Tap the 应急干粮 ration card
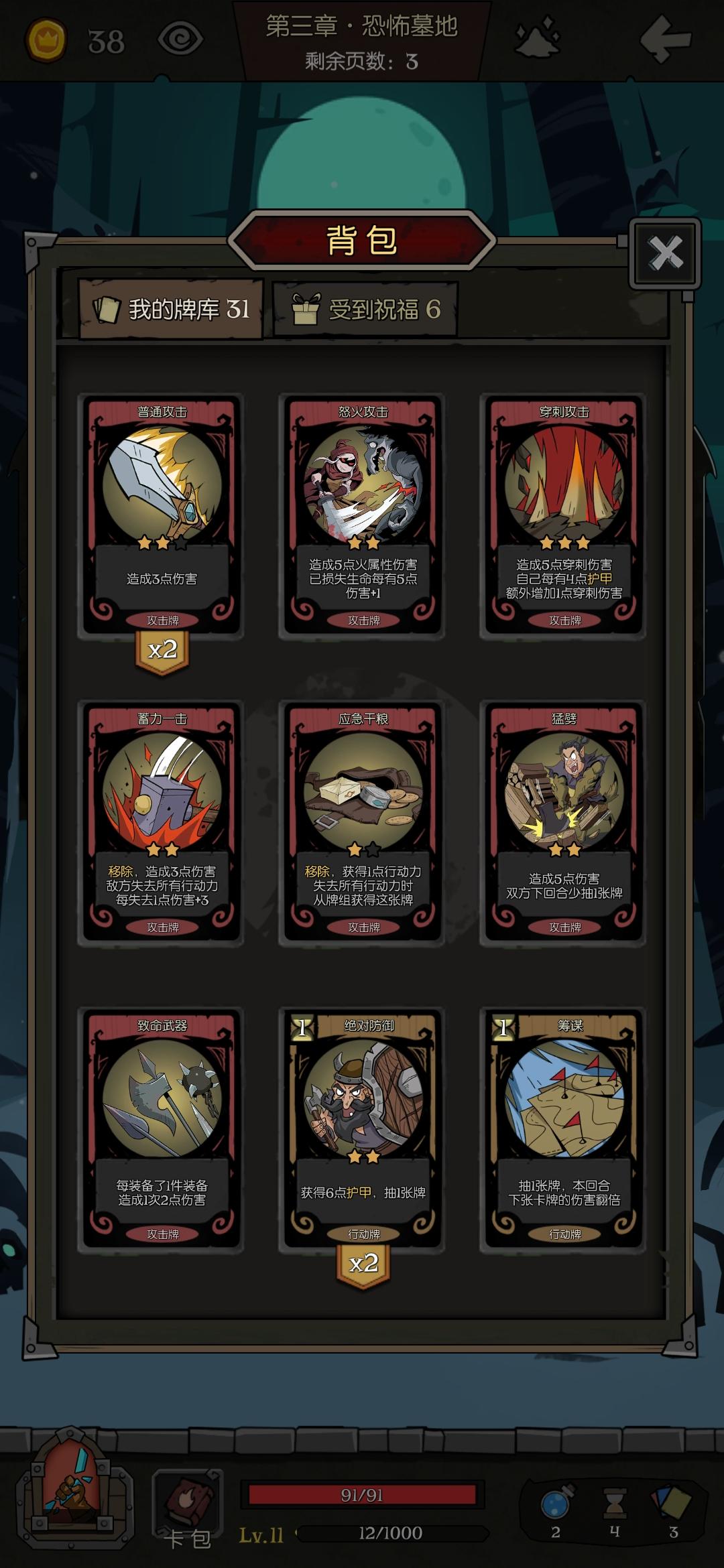The width and height of the screenshot is (724, 1568). point(363,822)
